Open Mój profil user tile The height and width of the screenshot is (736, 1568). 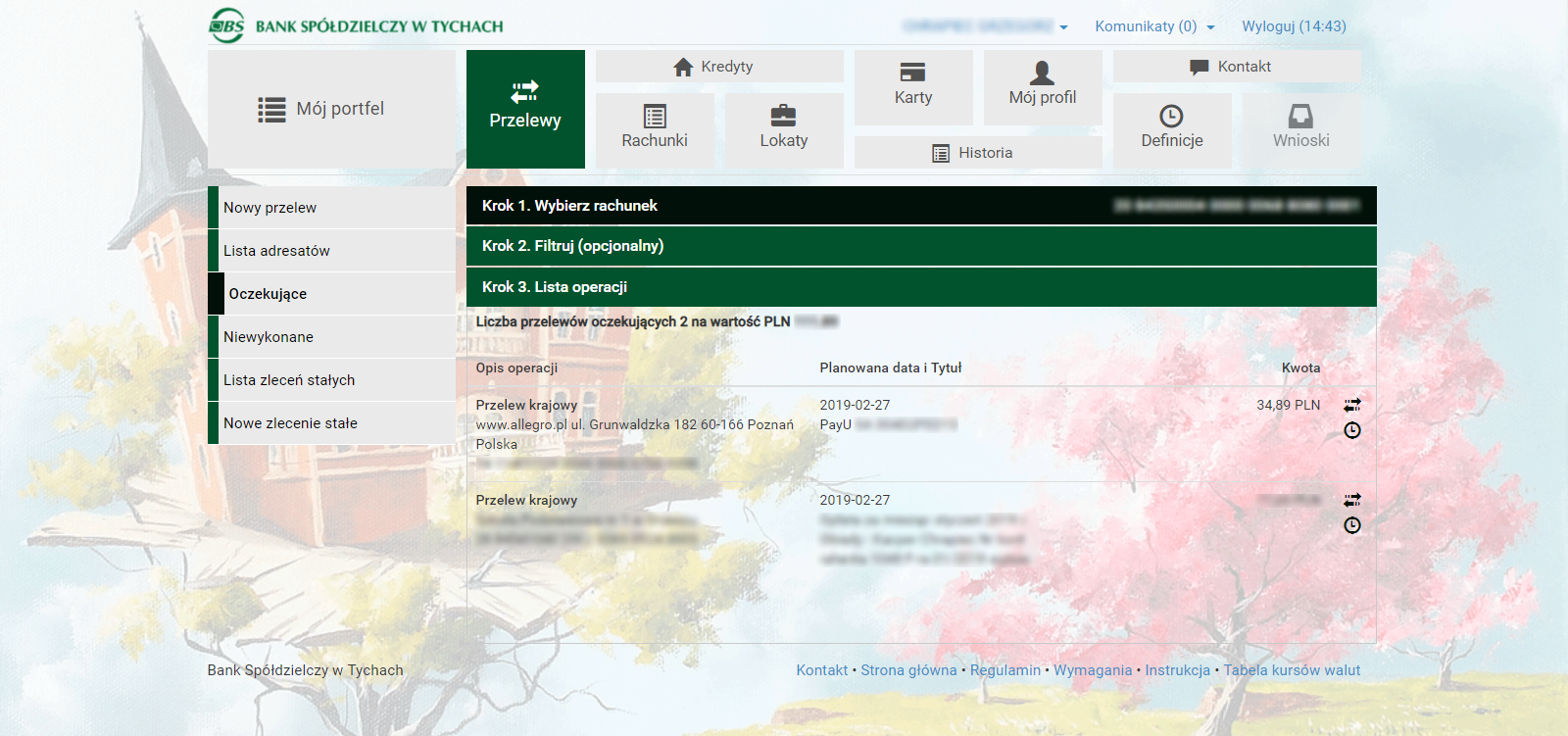1043,86
